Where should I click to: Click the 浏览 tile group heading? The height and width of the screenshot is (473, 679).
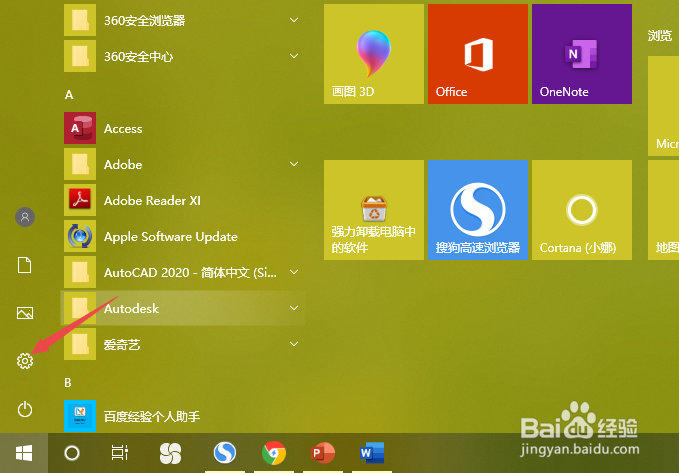click(660, 36)
